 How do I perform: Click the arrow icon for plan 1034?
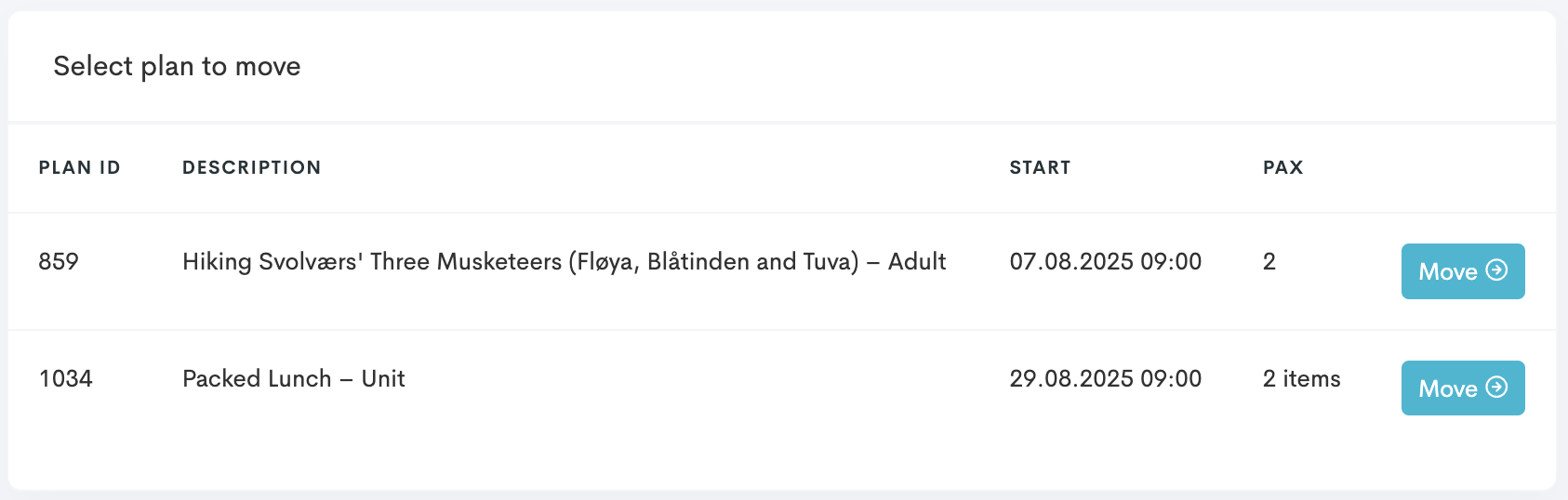[1496, 388]
